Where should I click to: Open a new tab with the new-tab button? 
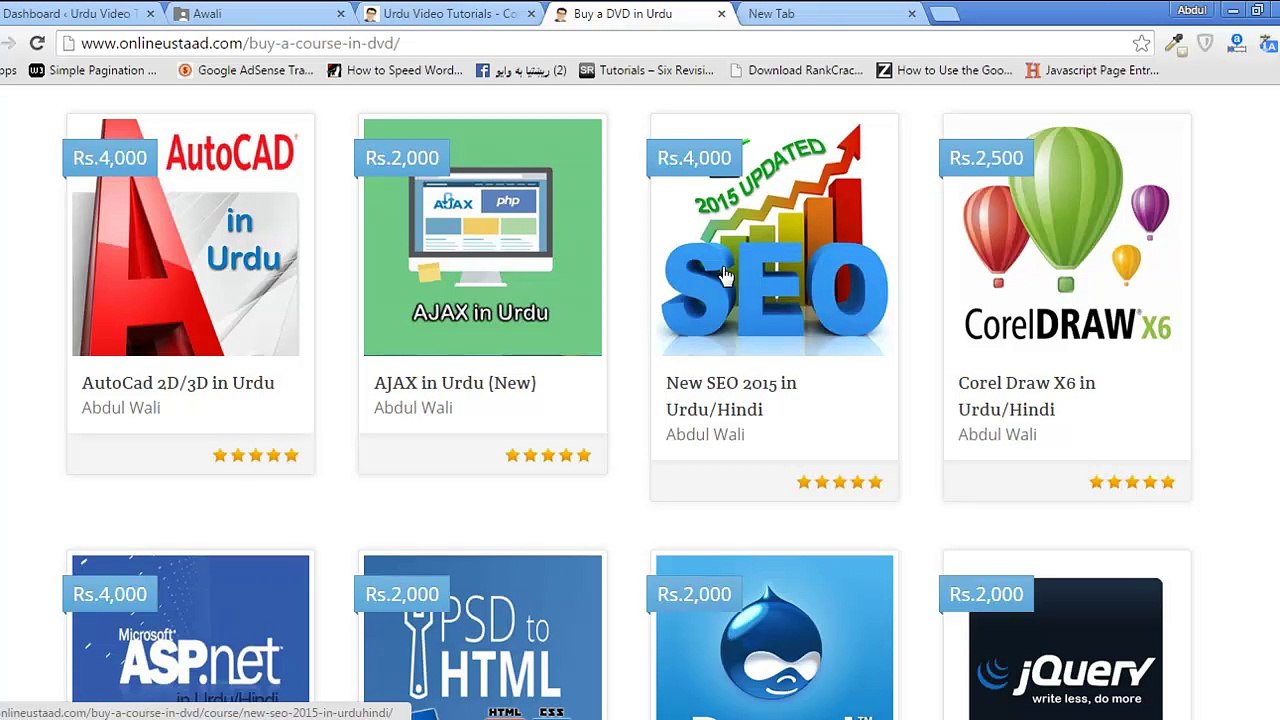[x=944, y=14]
